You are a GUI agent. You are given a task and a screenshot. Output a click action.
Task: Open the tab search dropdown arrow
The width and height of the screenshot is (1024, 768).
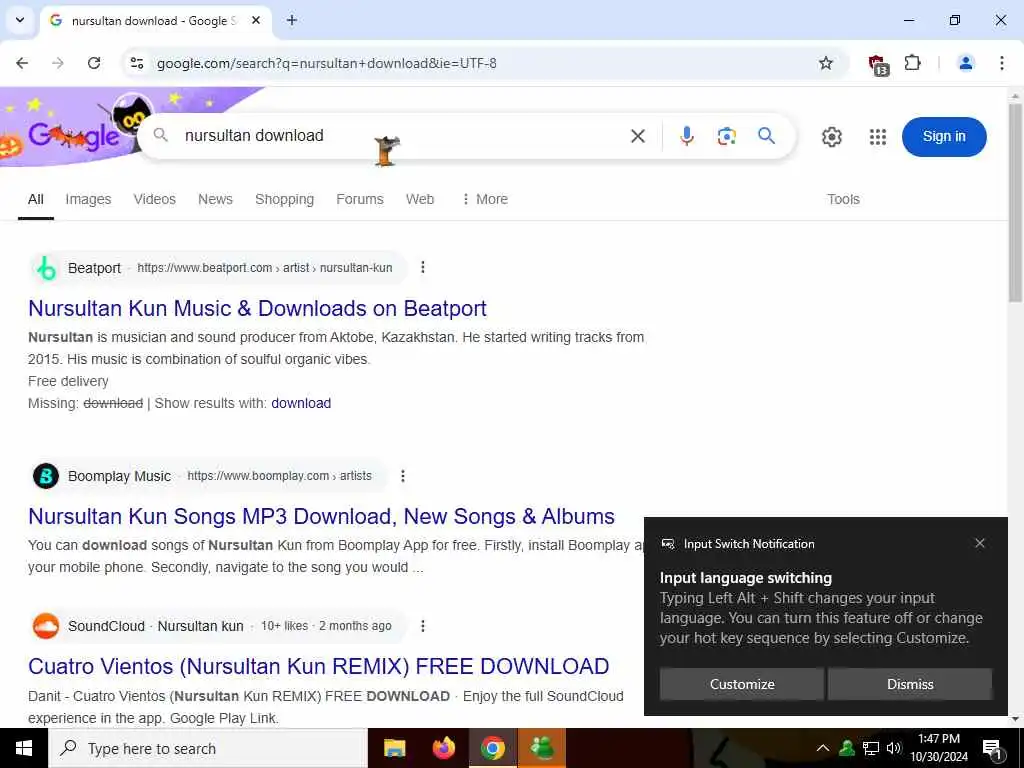click(20, 20)
